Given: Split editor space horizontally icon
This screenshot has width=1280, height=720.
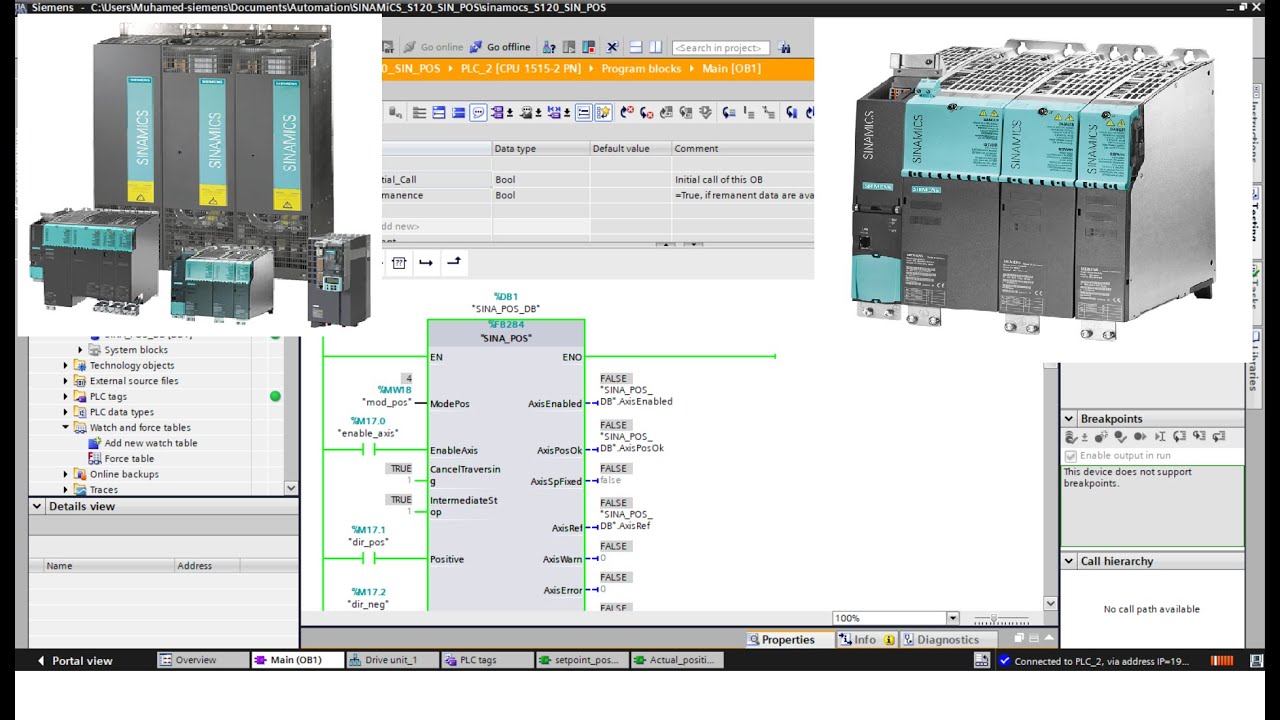Looking at the screenshot, I should [x=636, y=47].
